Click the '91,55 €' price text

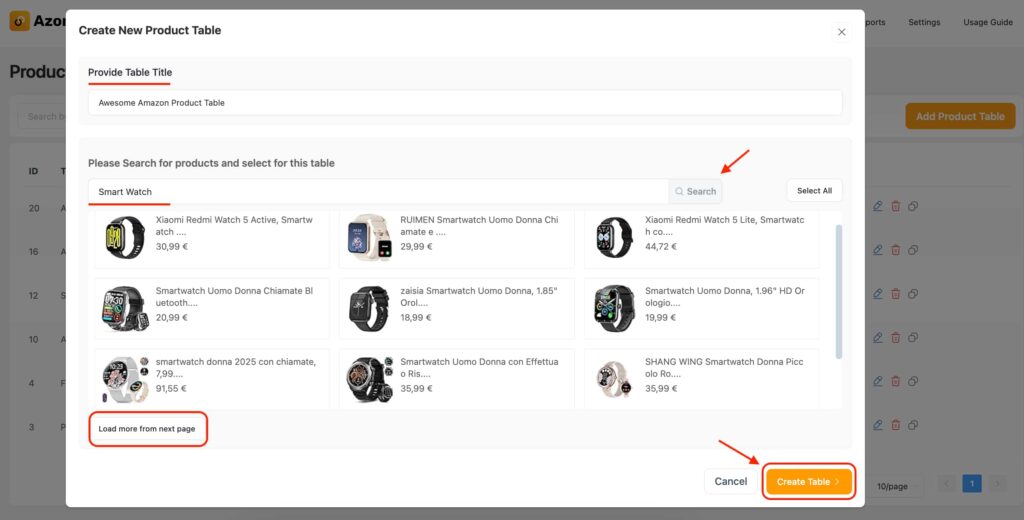click(x=172, y=388)
